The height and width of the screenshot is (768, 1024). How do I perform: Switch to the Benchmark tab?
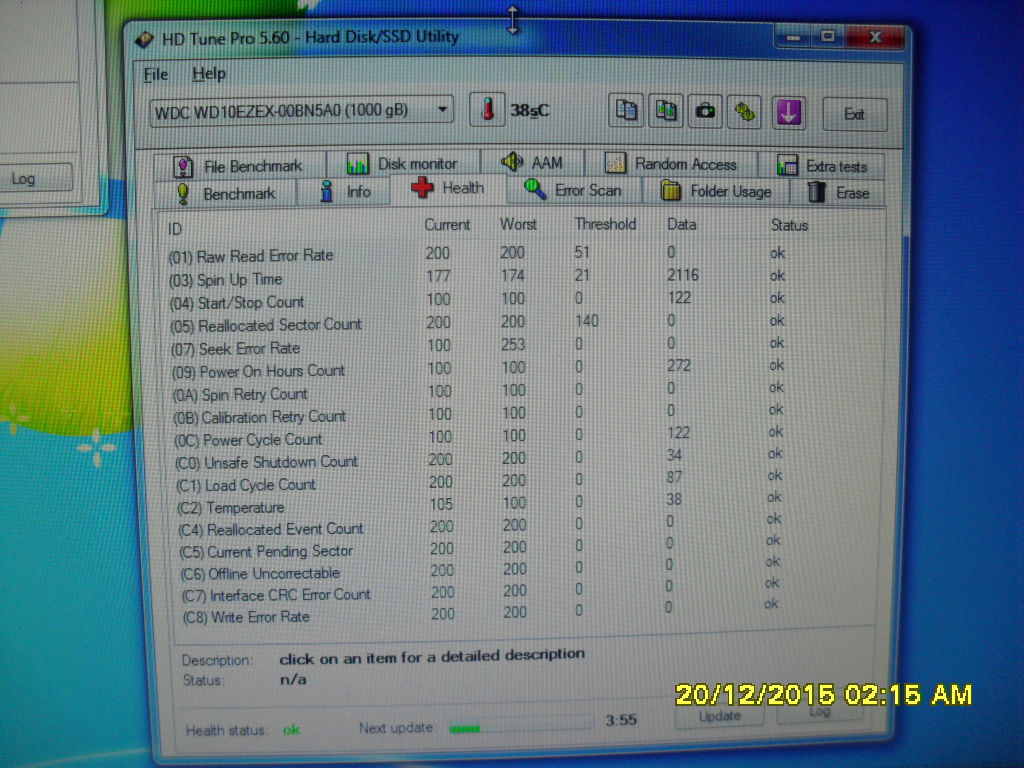coord(225,193)
